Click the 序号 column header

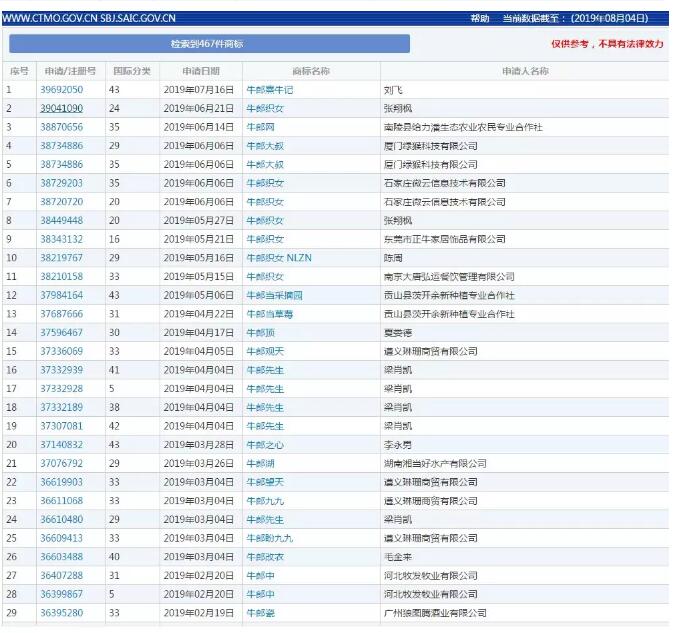[x=19, y=71]
